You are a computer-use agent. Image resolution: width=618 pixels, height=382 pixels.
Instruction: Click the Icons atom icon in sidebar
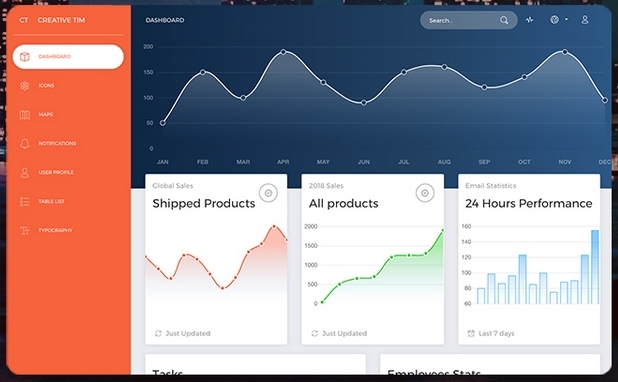[25, 86]
